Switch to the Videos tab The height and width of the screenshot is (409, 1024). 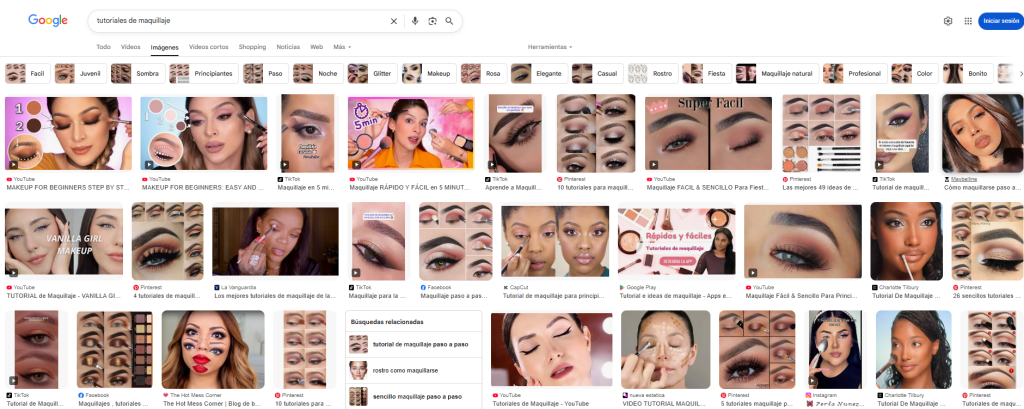pos(130,47)
